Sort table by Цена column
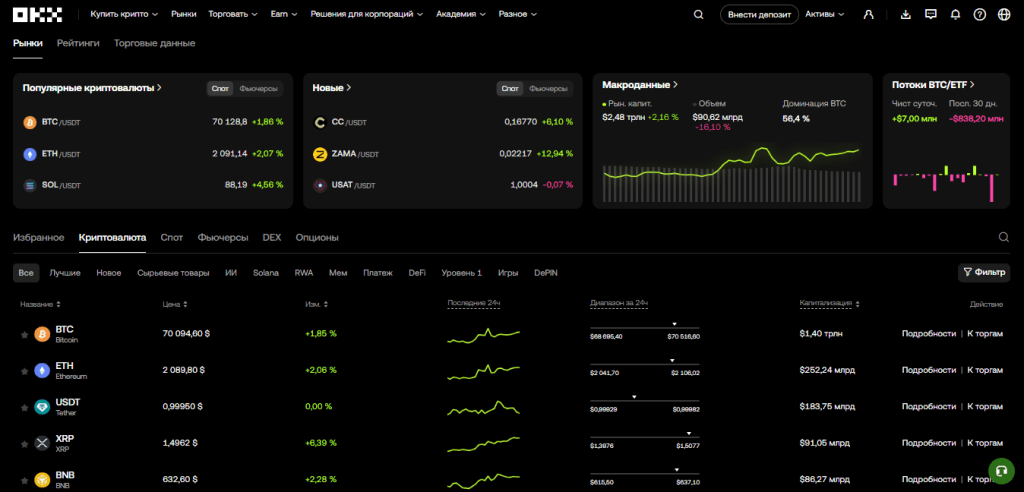The width and height of the screenshot is (1024, 492). [x=176, y=304]
